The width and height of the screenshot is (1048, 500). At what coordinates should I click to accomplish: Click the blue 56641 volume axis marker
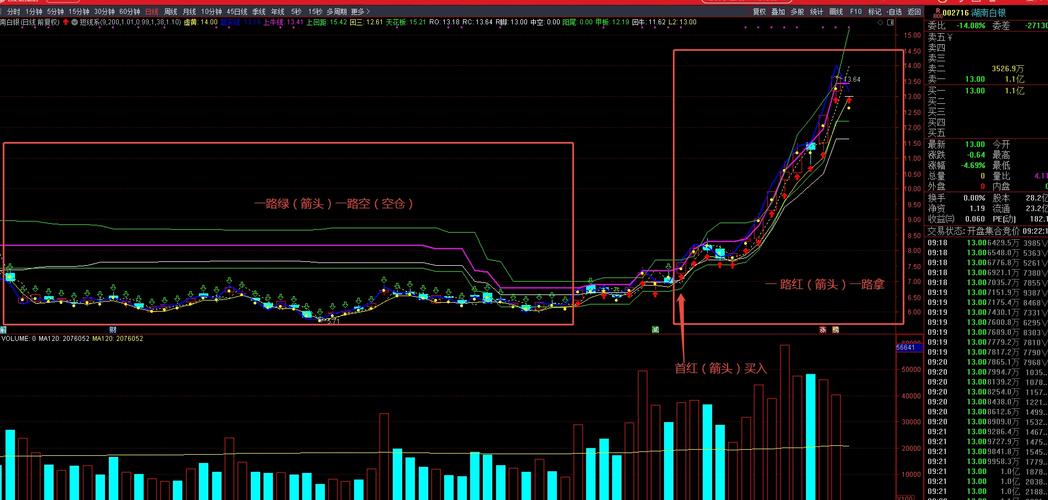(908, 346)
